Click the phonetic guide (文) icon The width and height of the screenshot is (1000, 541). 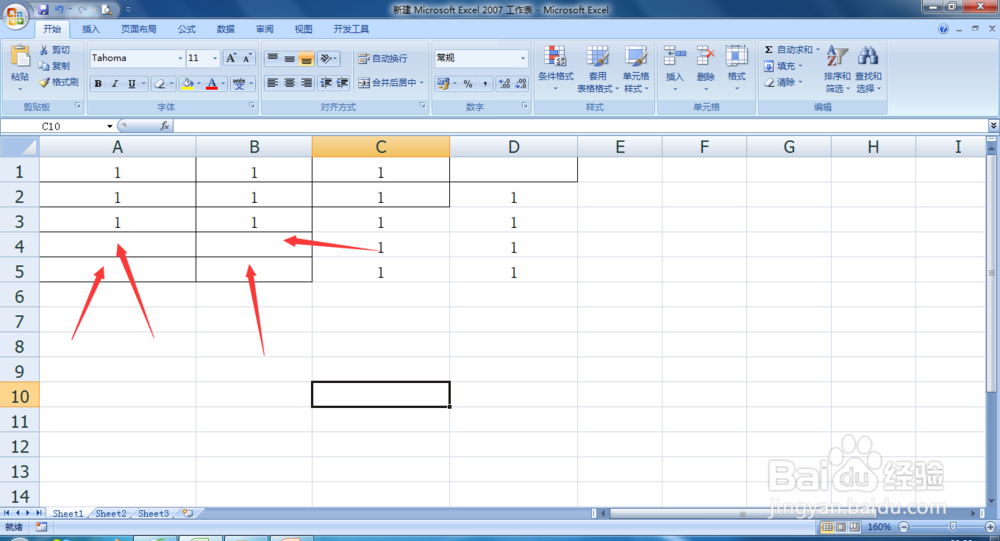(239, 84)
